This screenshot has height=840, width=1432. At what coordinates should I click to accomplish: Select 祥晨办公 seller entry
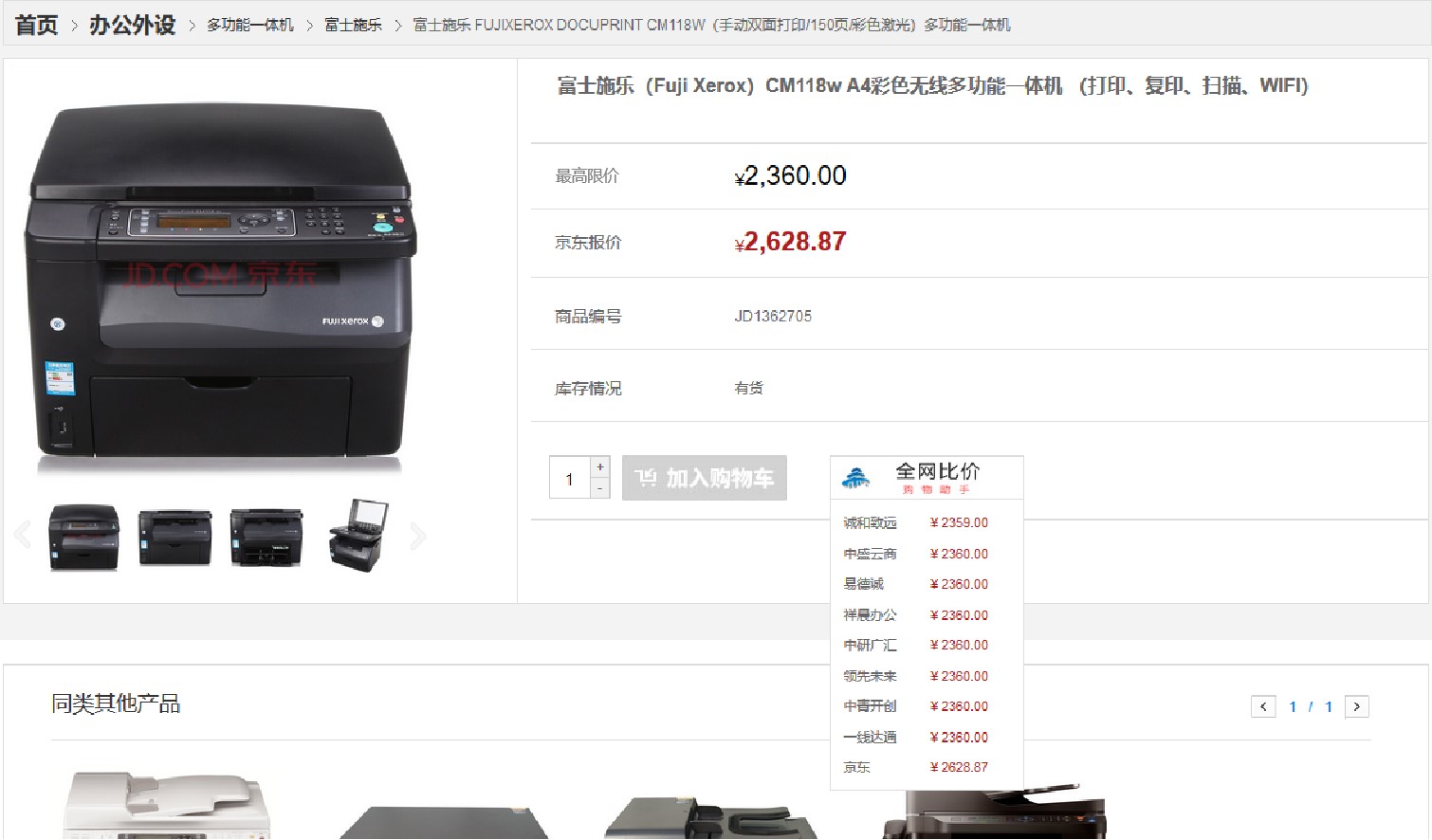click(870, 615)
